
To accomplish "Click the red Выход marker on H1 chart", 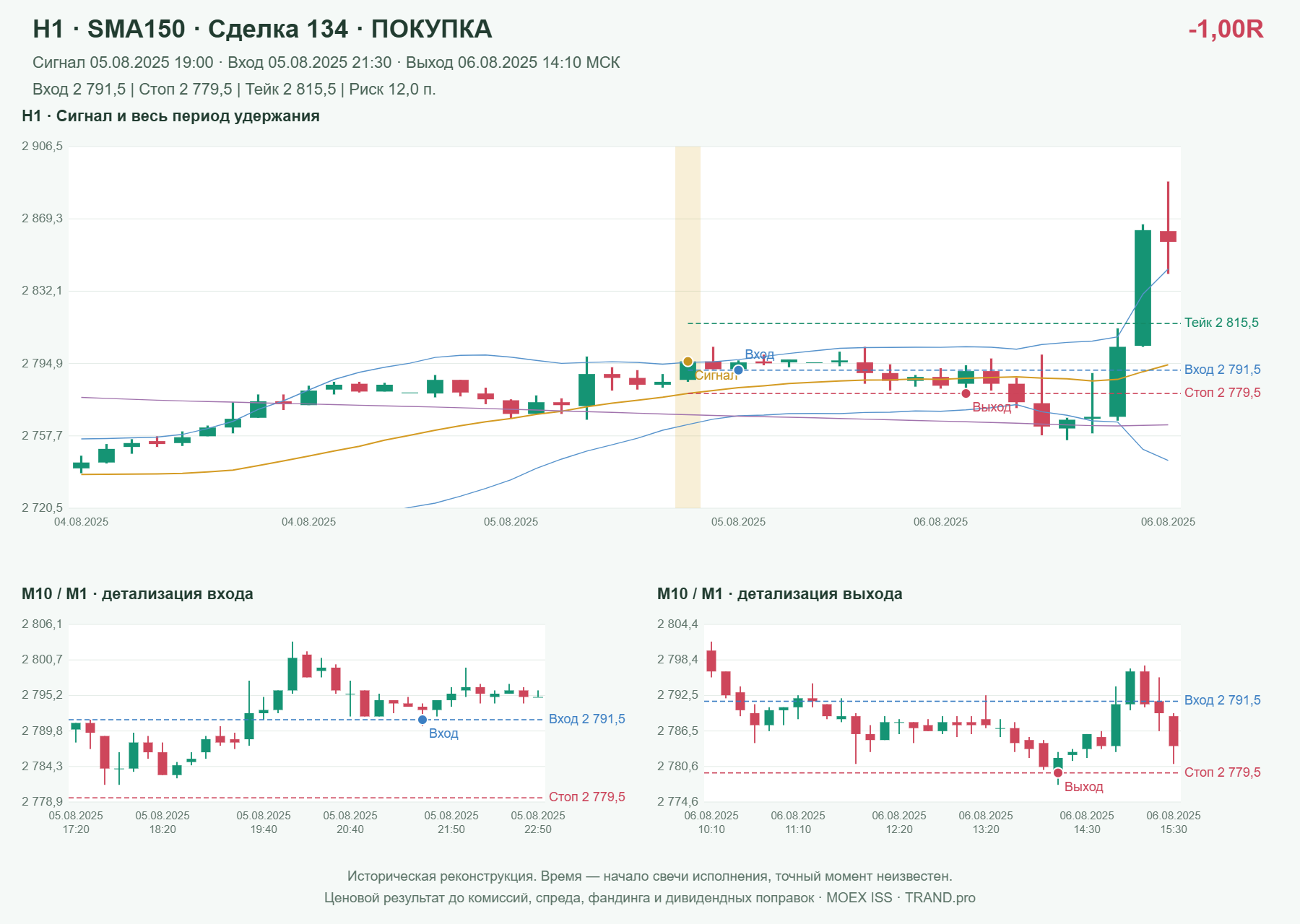I will click(966, 393).
